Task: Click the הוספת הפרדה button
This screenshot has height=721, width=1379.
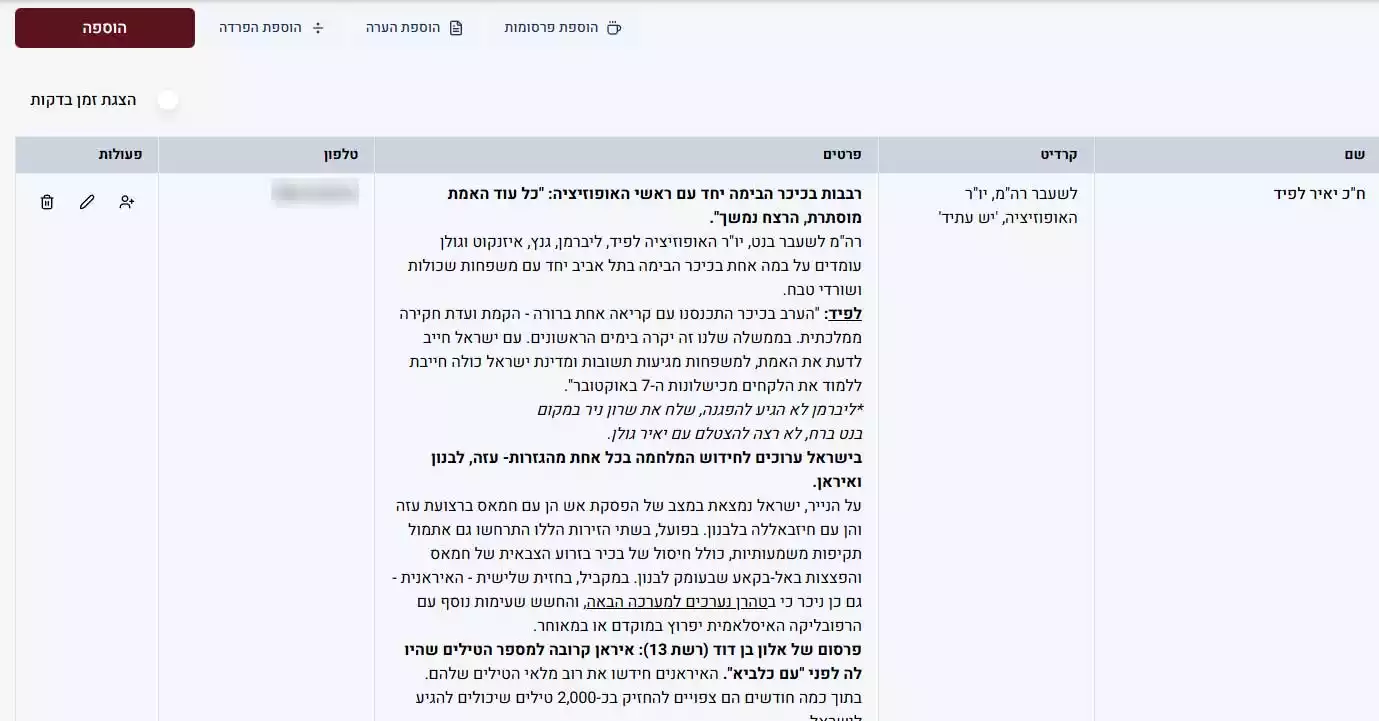Action: [x=272, y=28]
